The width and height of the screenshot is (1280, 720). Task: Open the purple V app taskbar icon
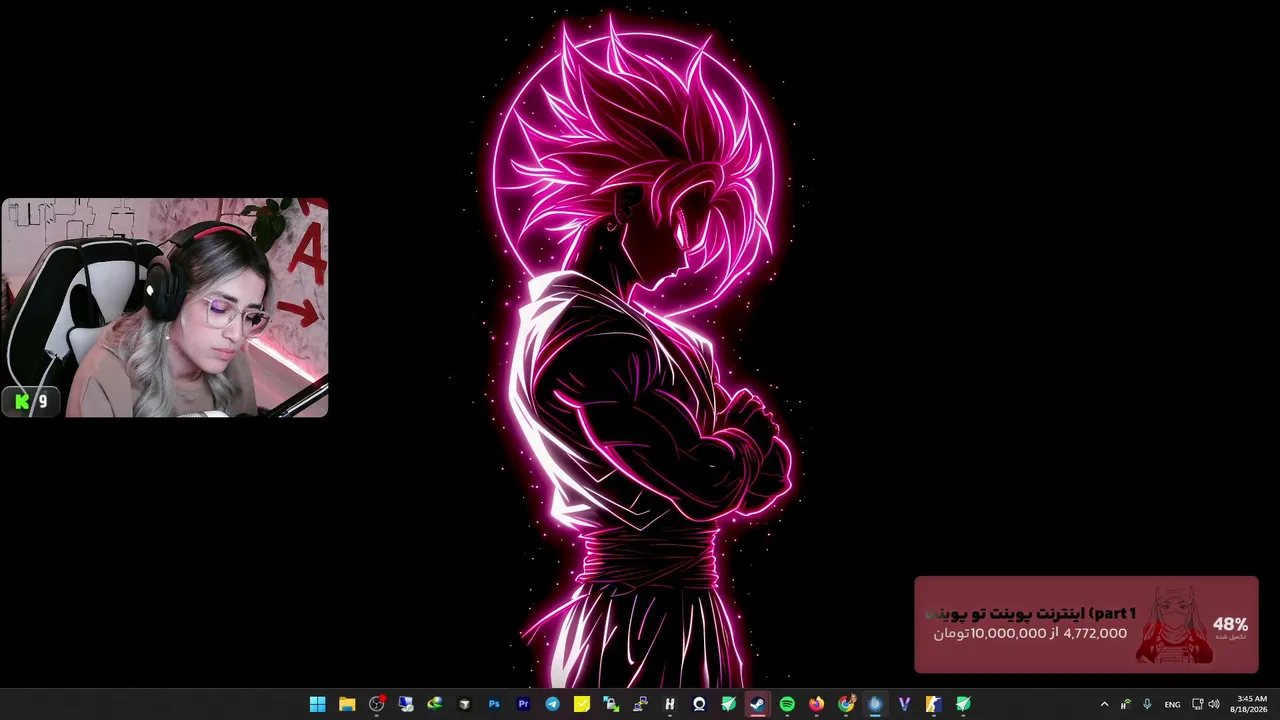904,704
